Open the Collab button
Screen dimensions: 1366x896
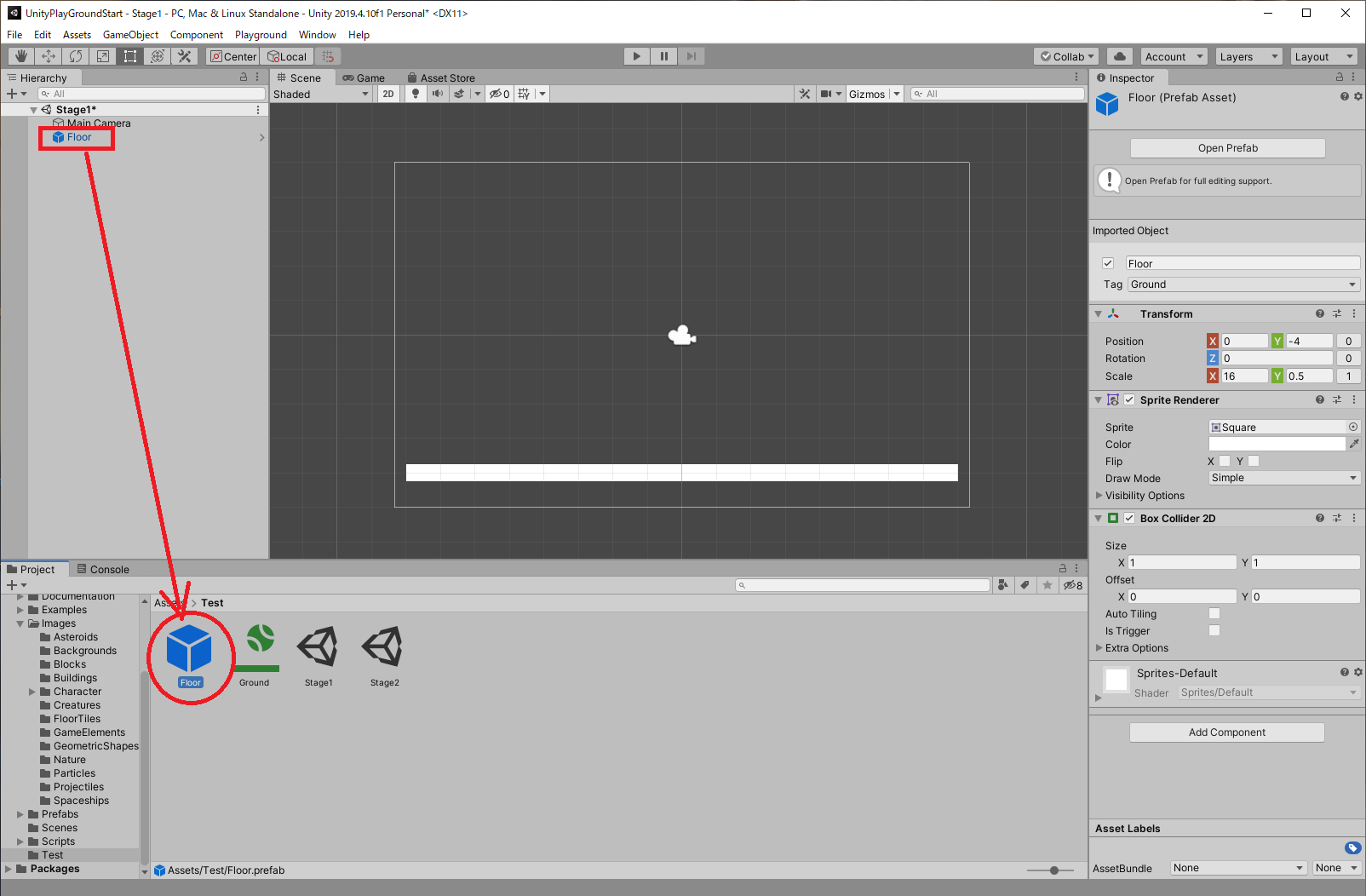pyautogui.click(x=1066, y=56)
